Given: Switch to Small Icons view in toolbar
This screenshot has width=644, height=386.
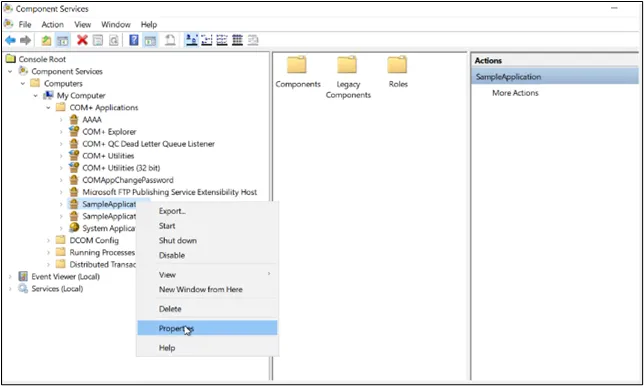Looking at the screenshot, I should point(207,40).
